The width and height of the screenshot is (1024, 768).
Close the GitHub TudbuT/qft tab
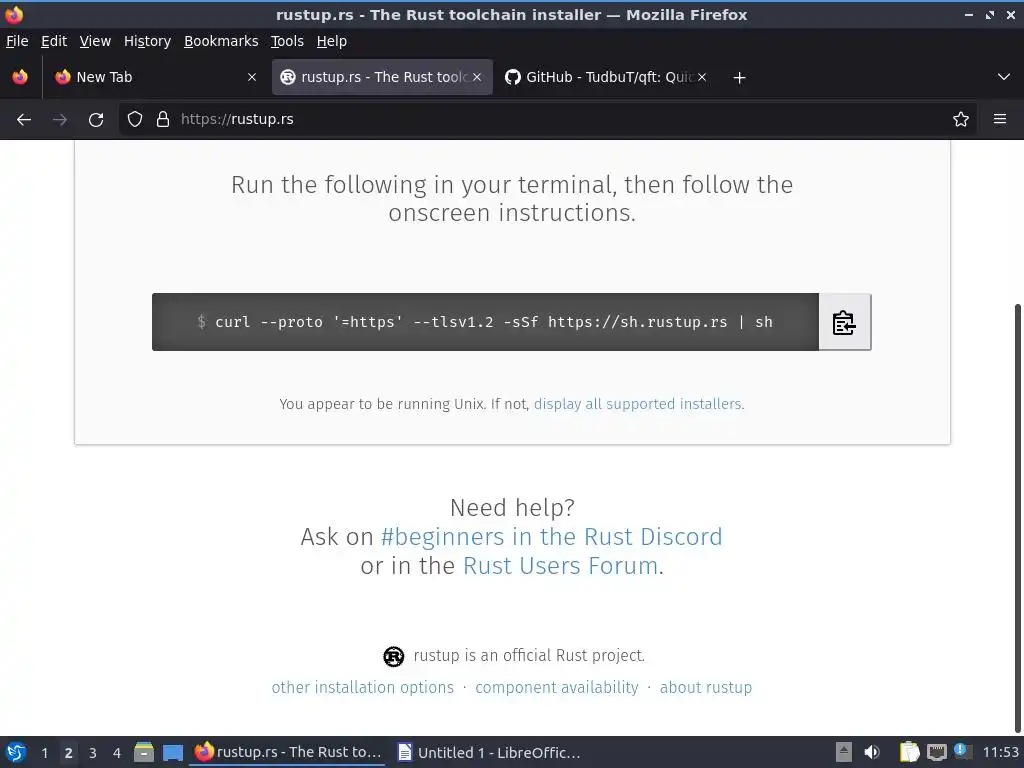(x=702, y=77)
